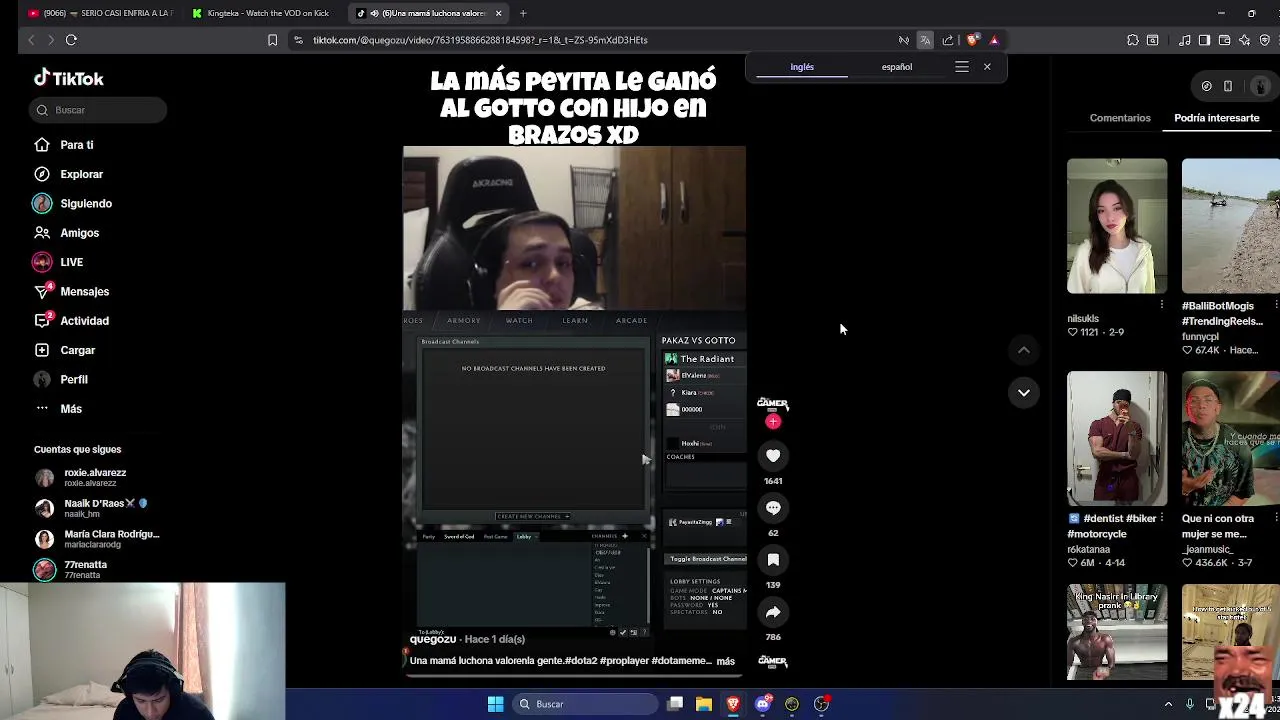Switch to Podría interesarte tab
1280x720 pixels.
[1216, 118]
